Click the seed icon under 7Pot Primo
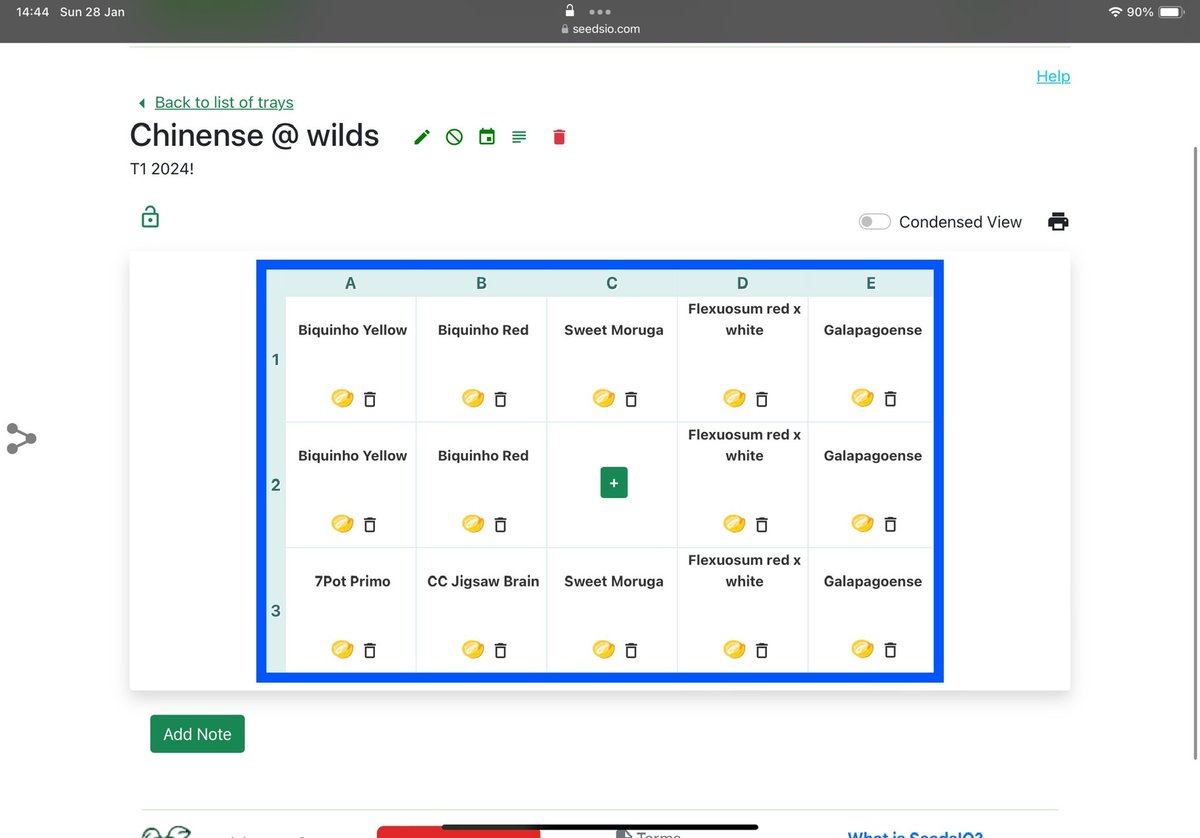The width and height of the screenshot is (1200, 838). (x=342, y=649)
